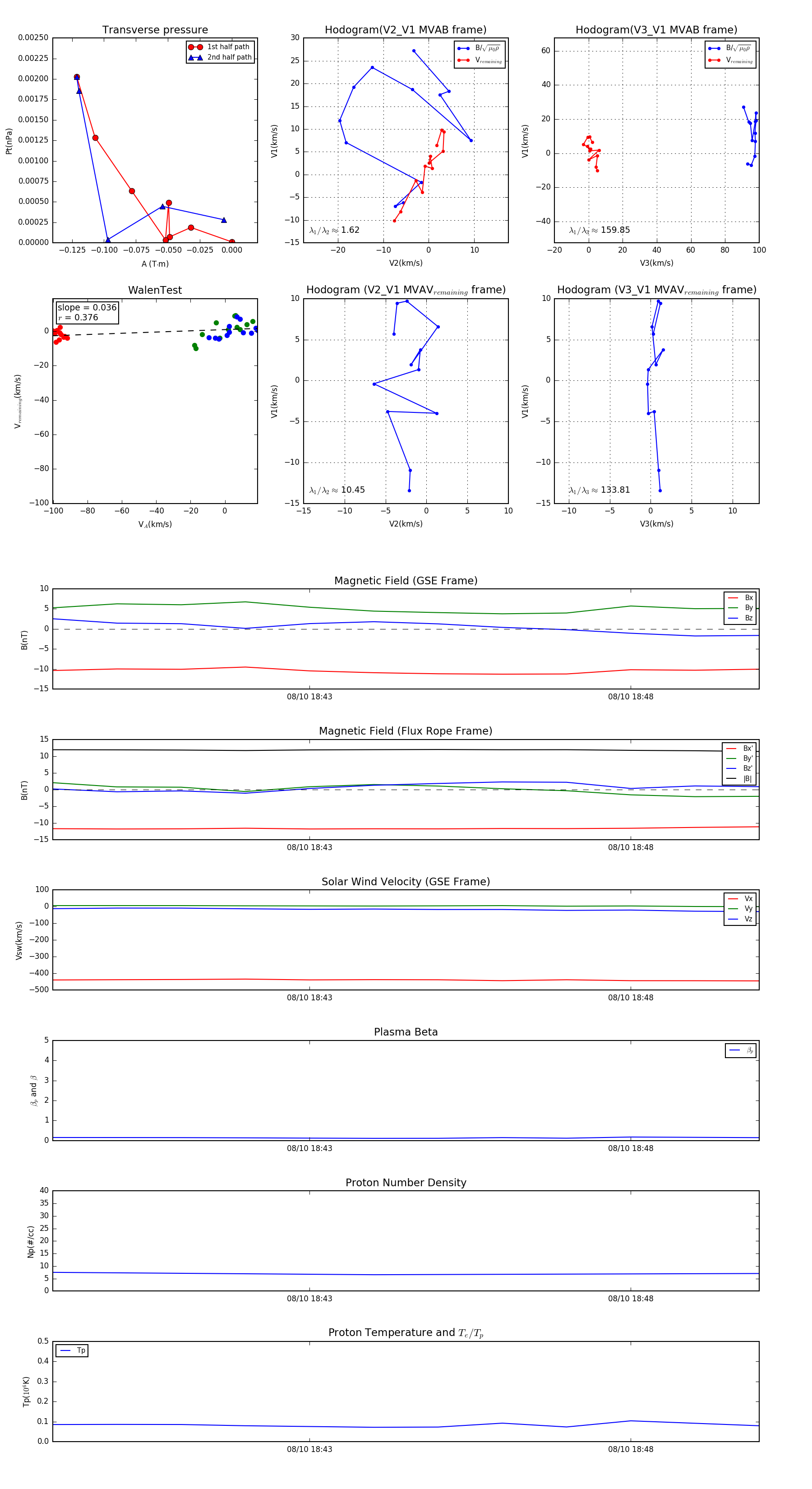Click the 'Pt(nPa)' y-axis label
Viewport: 812px width, 1489px height.
9,141
